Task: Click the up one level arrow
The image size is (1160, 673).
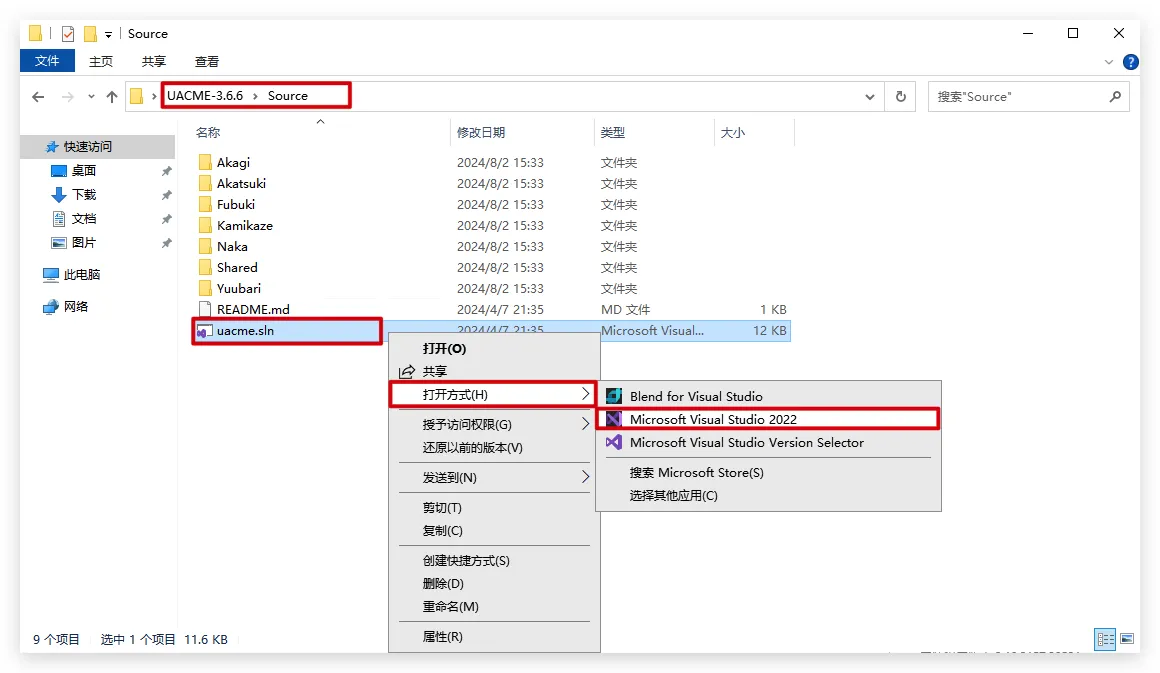Action: tap(112, 97)
